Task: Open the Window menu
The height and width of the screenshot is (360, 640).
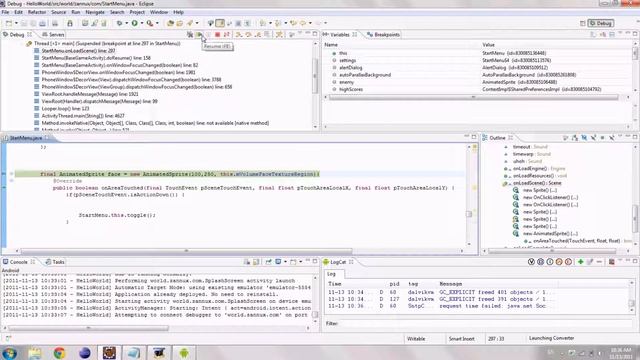Action: pos(159,12)
